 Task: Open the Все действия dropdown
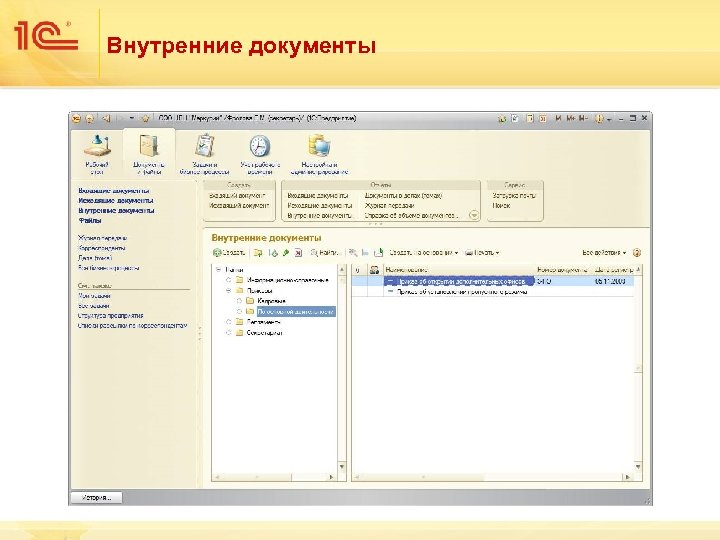pyautogui.click(x=604, y=253)
